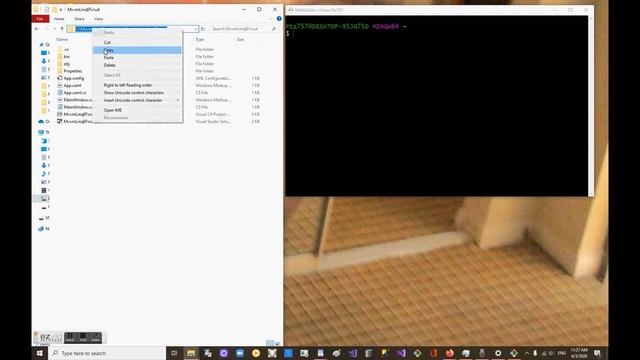Stop the ezvid recording
Image resolution: width=640 pixels, height=360 pixels.
click(x=83, y=338)
